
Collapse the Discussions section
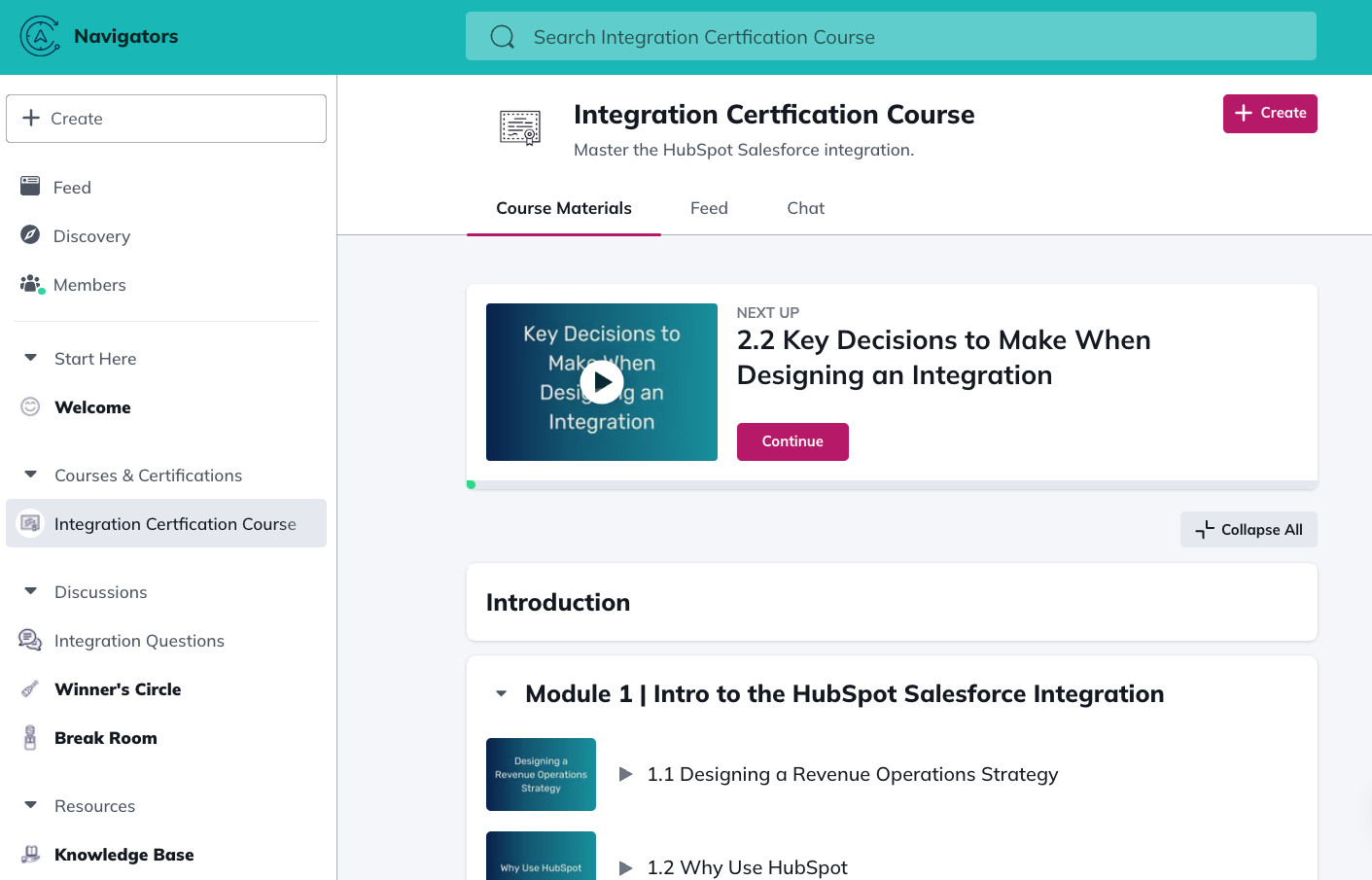point(31,591)
